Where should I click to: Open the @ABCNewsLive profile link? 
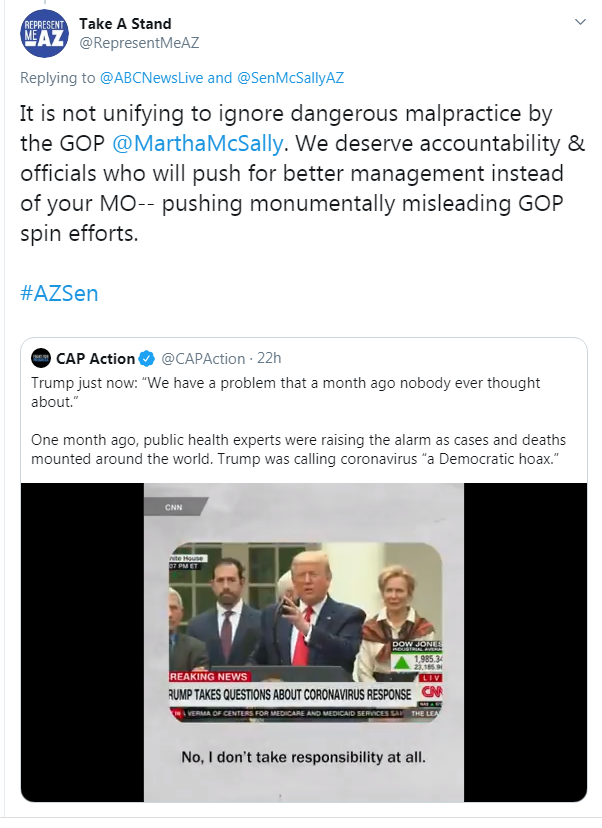(151, 77)
